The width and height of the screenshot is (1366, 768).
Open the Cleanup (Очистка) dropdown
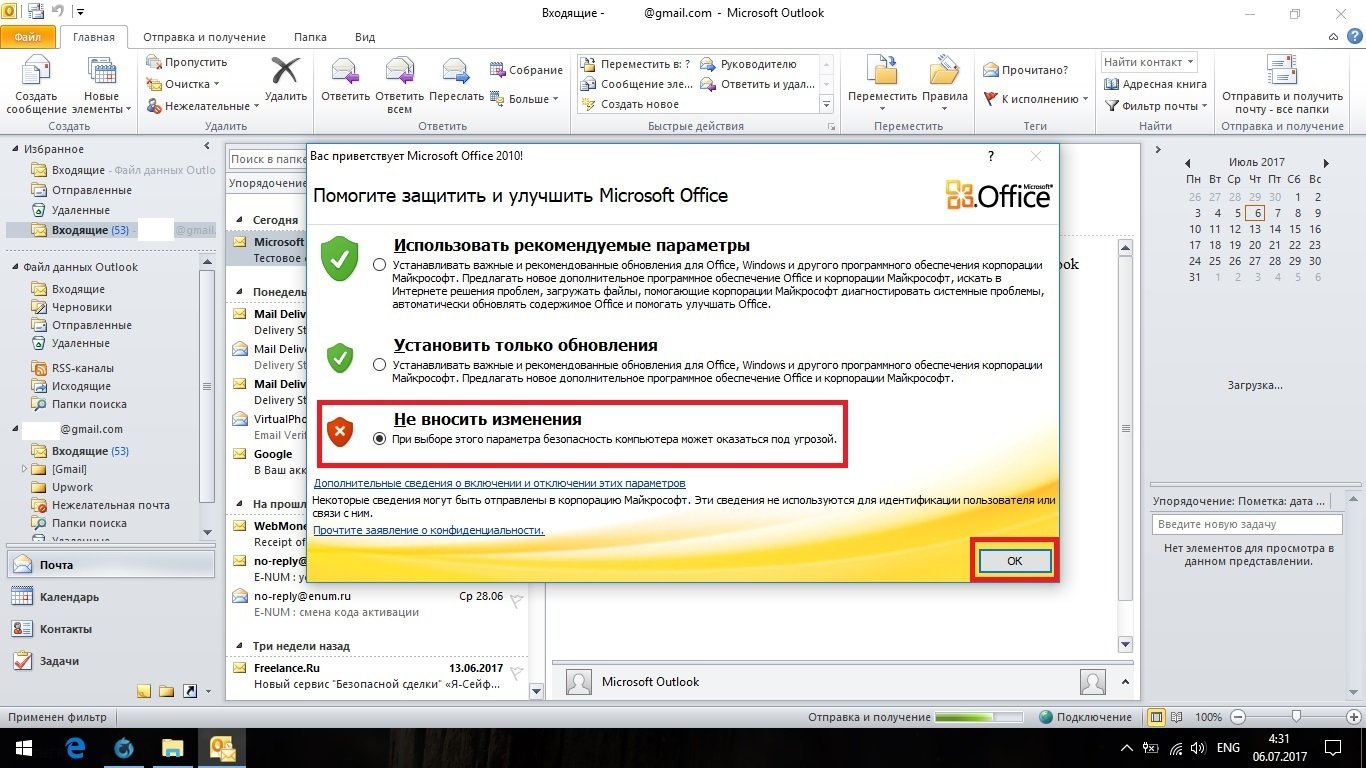click(184, 84)
